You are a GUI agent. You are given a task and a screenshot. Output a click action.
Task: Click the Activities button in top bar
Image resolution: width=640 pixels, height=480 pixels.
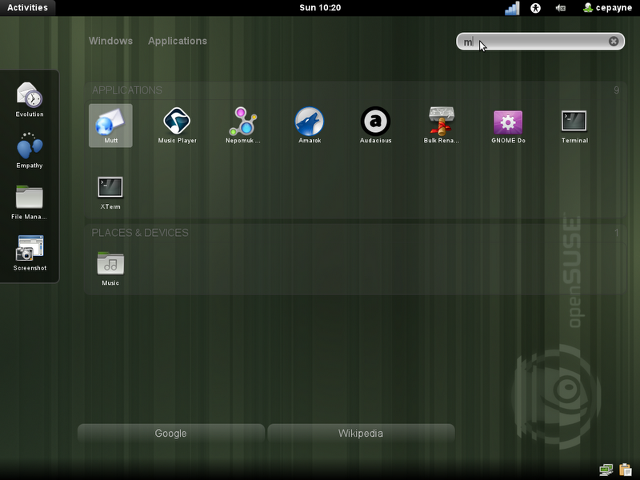click(27, 7)
